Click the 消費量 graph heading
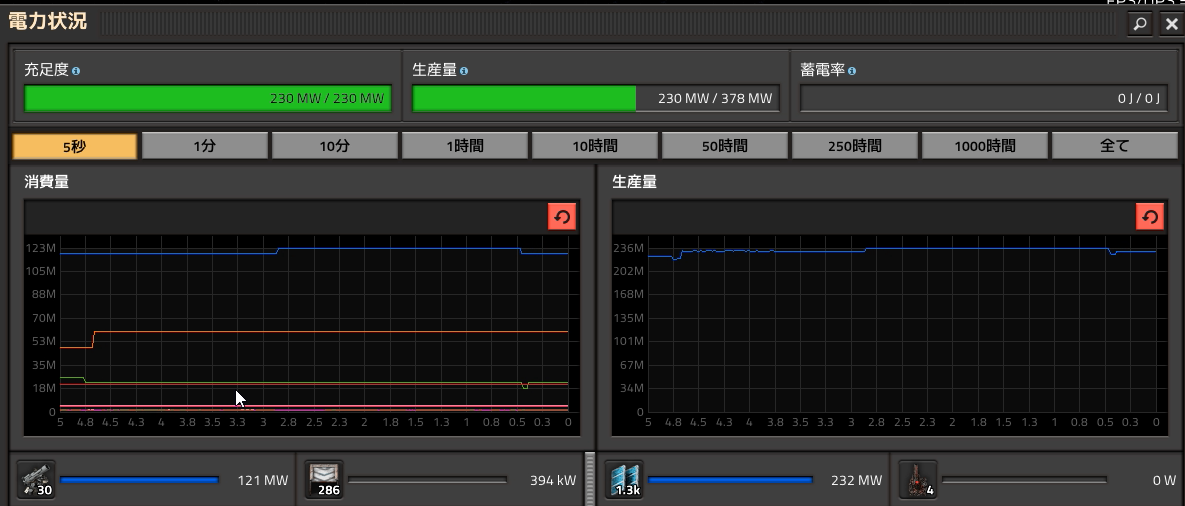1185x506 pixels. click(x=47, y=181)
